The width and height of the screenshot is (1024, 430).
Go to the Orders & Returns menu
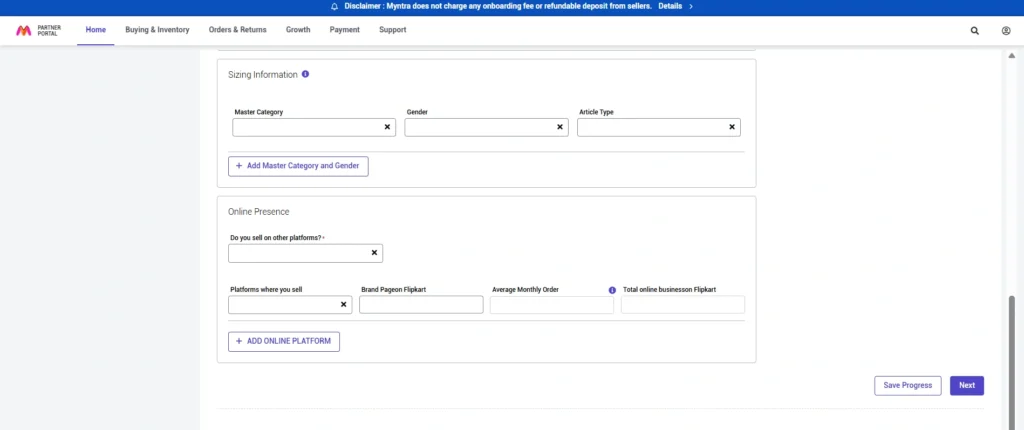coord(237,30)
